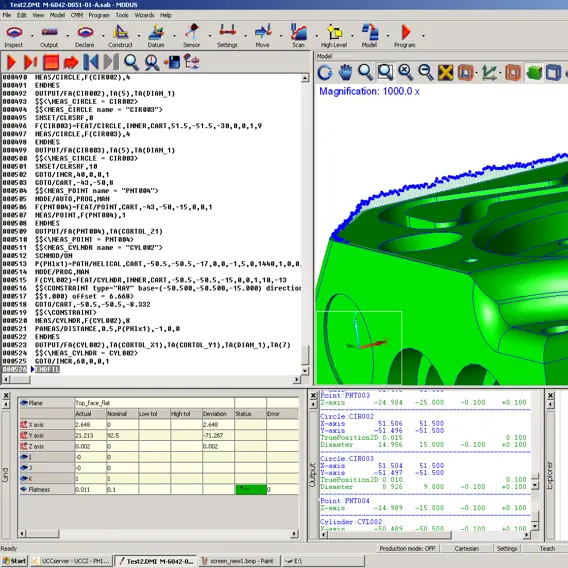Click the orange view cube icon
This screenshot has height=568, width=568.
point(466,72)
